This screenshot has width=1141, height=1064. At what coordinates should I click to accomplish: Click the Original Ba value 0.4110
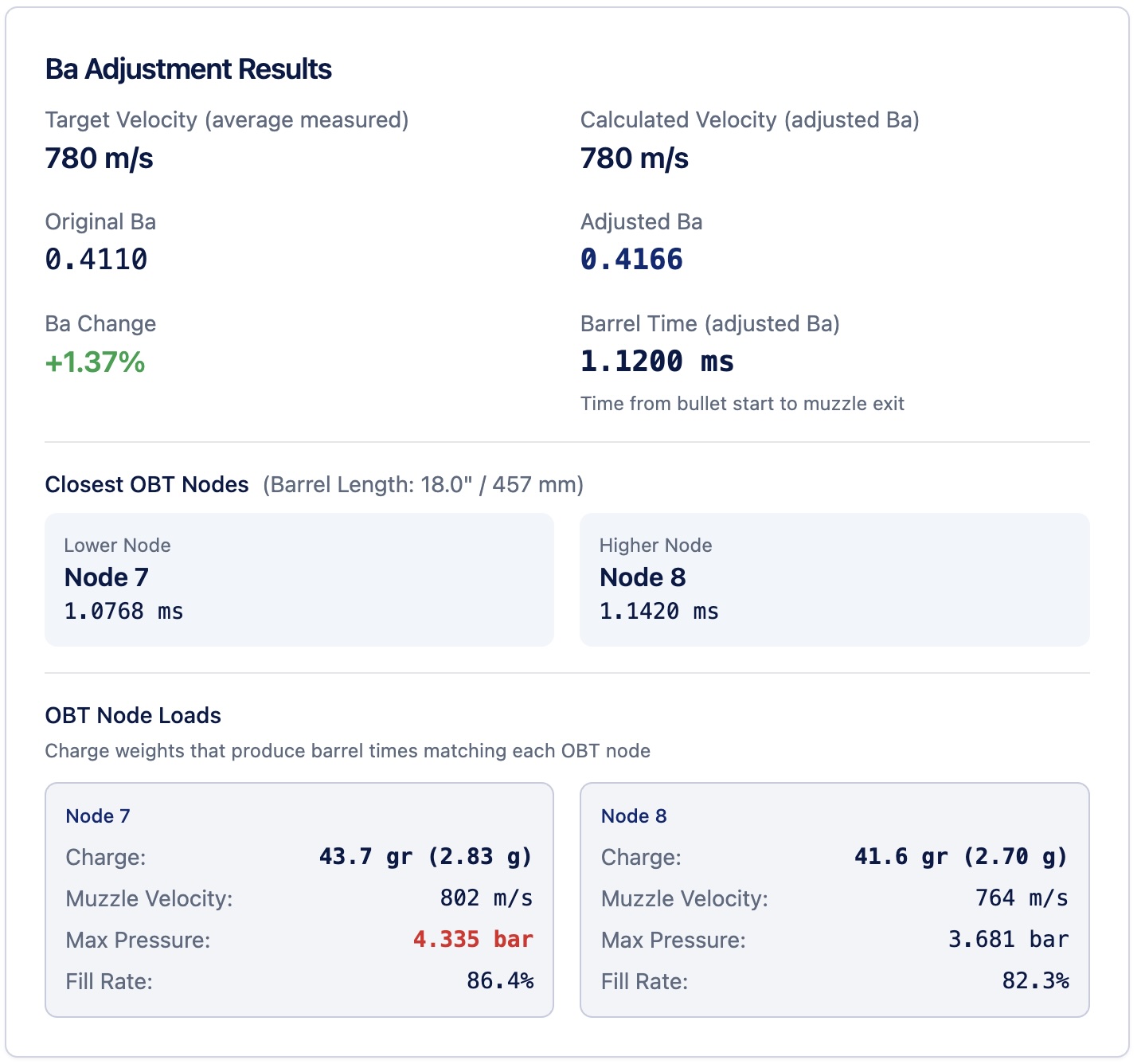96,260
